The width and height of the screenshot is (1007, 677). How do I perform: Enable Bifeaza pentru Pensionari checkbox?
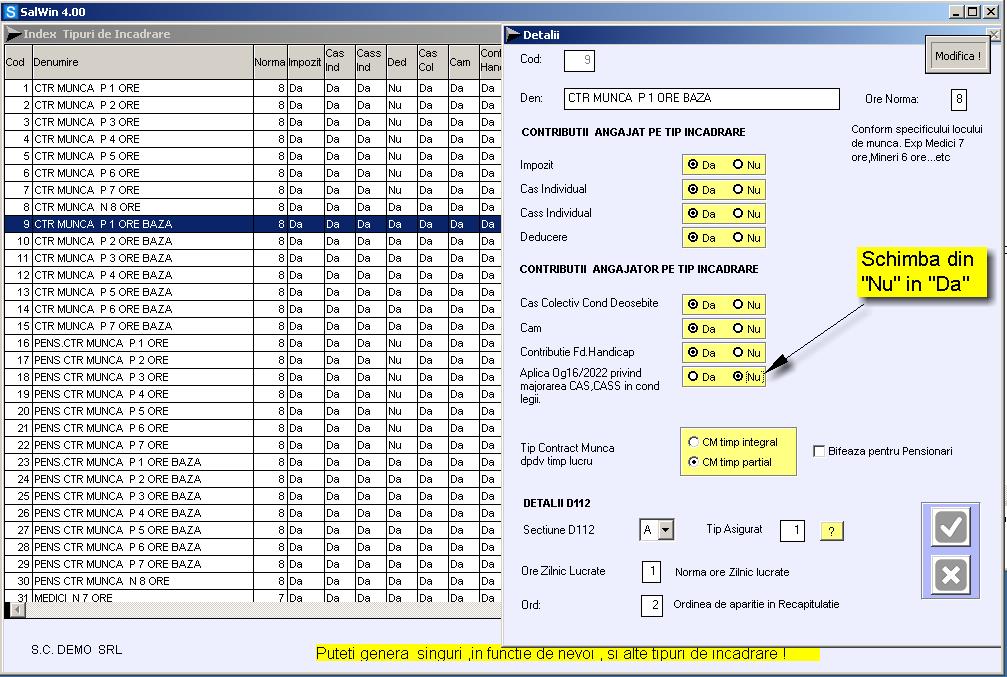pos(819,451)
